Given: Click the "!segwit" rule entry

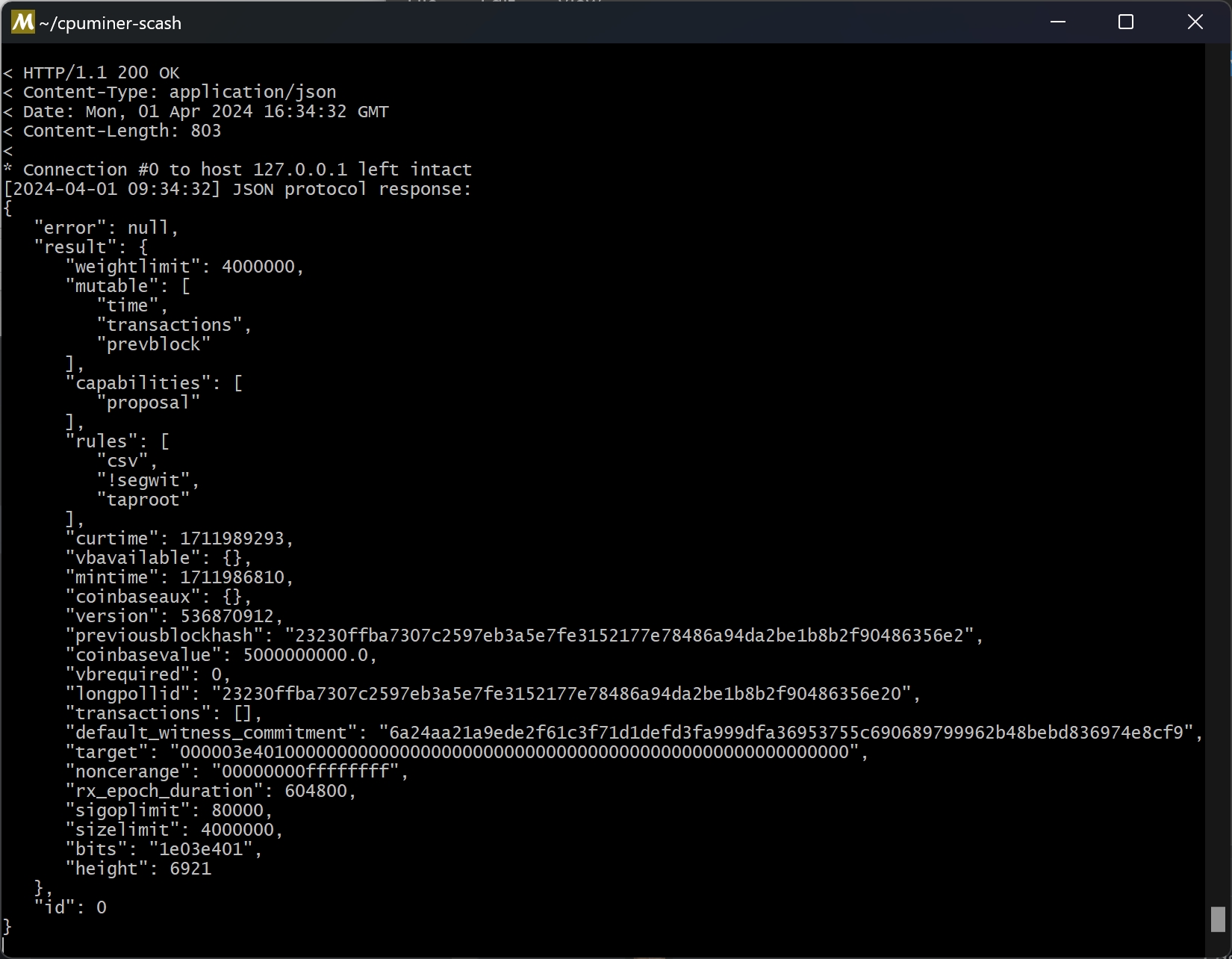Looking at the screenshot, I should (x=149, y=480).
